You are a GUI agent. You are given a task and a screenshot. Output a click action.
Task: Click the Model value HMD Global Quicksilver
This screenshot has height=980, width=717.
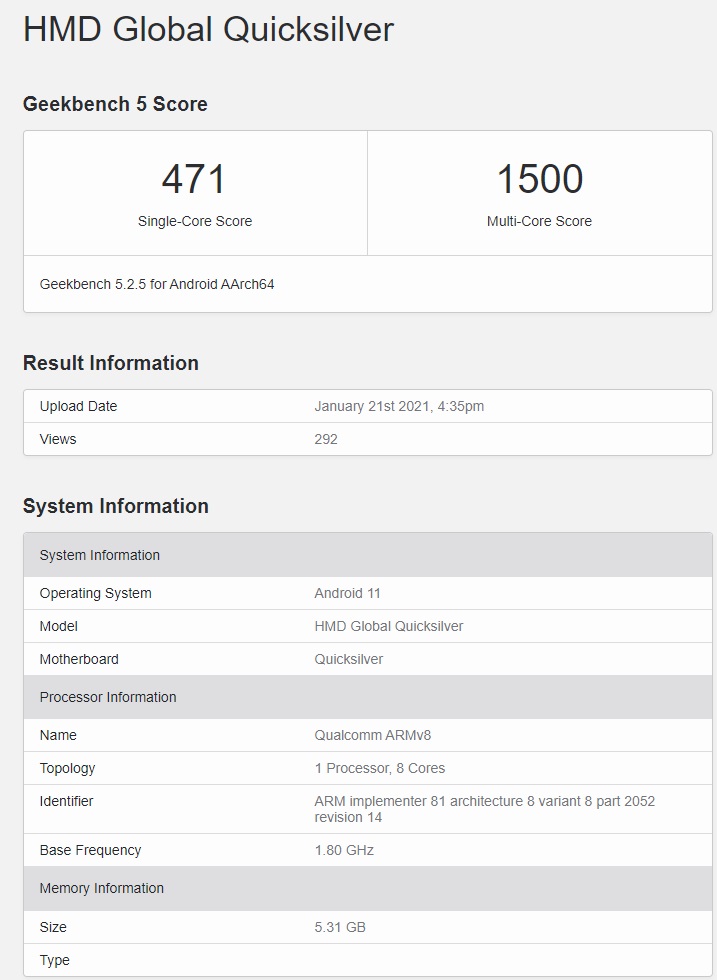point(389,626)
